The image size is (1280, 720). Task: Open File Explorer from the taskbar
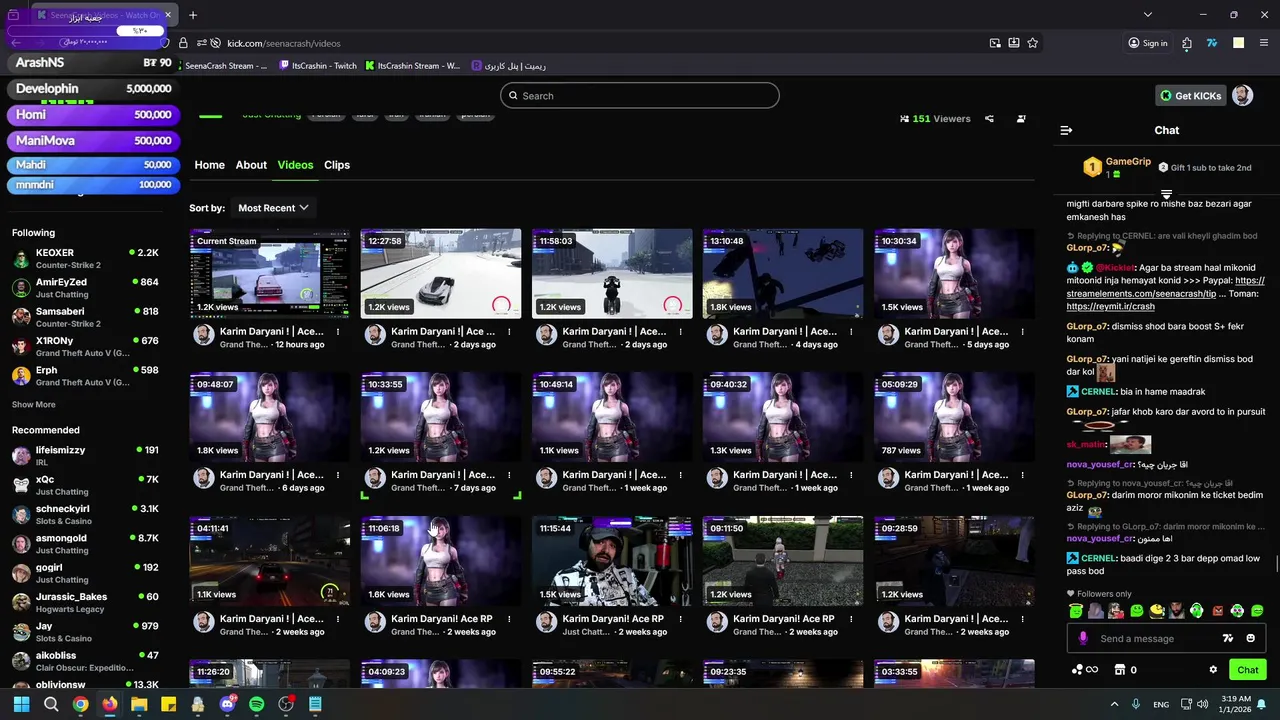(139, 704)
